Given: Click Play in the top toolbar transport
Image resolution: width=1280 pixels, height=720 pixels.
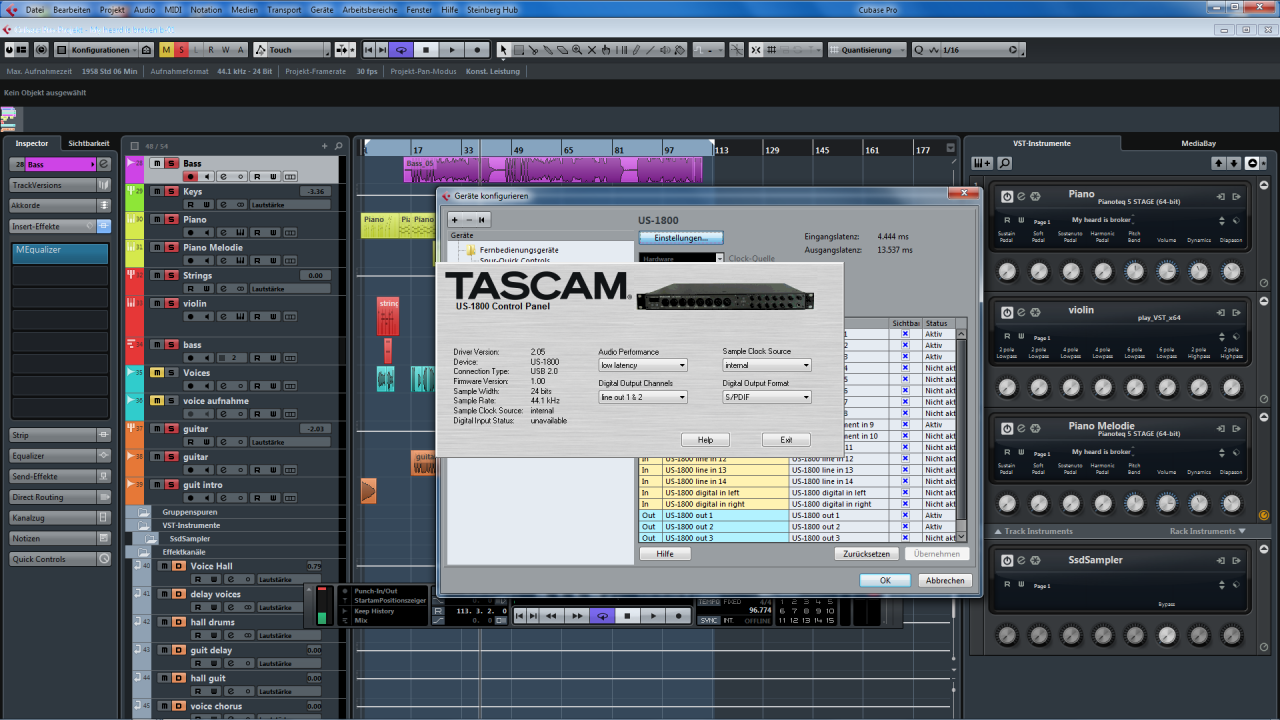Looking at the screenshot, I should pos(452,50).
